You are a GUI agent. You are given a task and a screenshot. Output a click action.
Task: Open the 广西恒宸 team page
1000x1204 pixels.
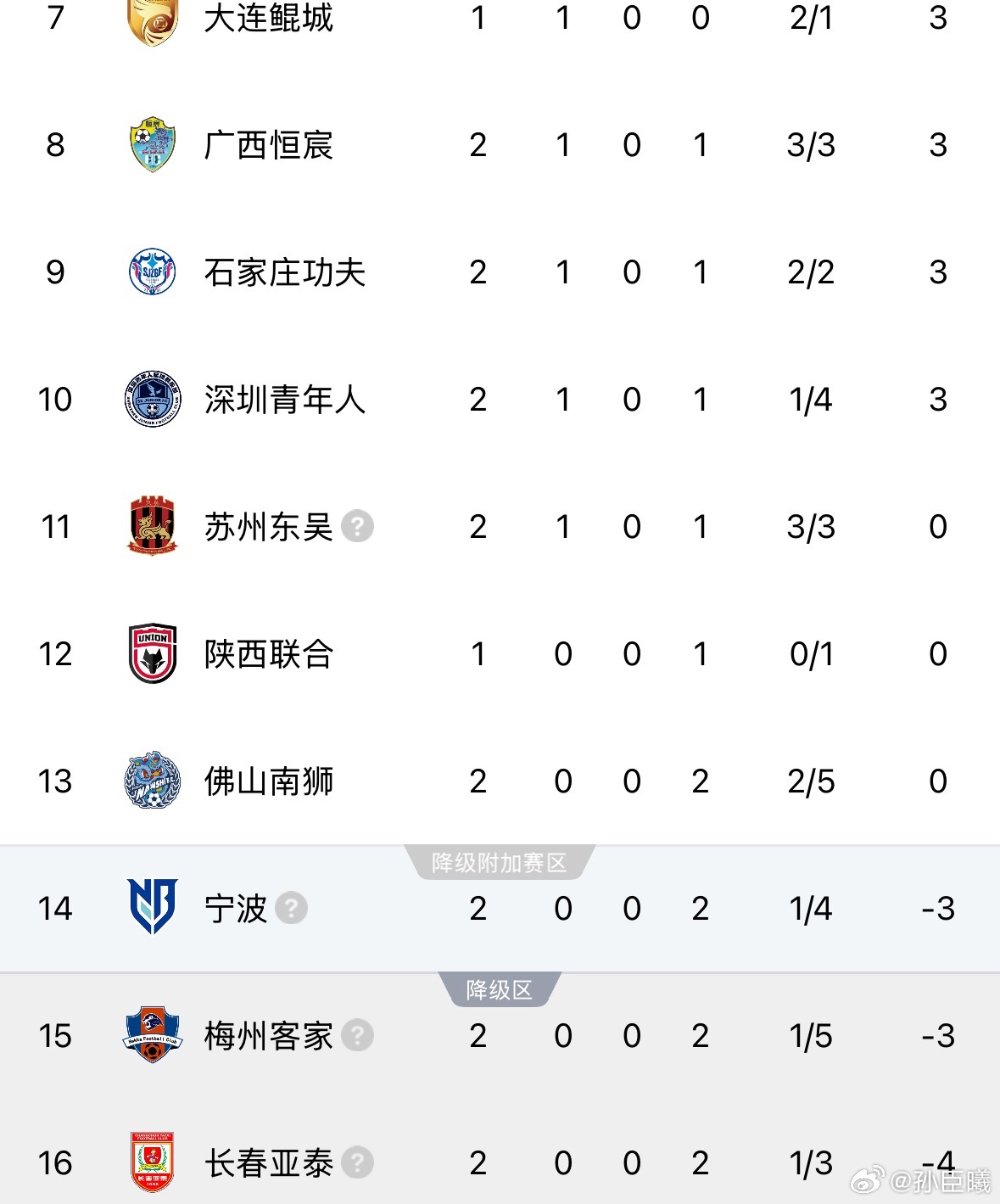pos(268,145)
